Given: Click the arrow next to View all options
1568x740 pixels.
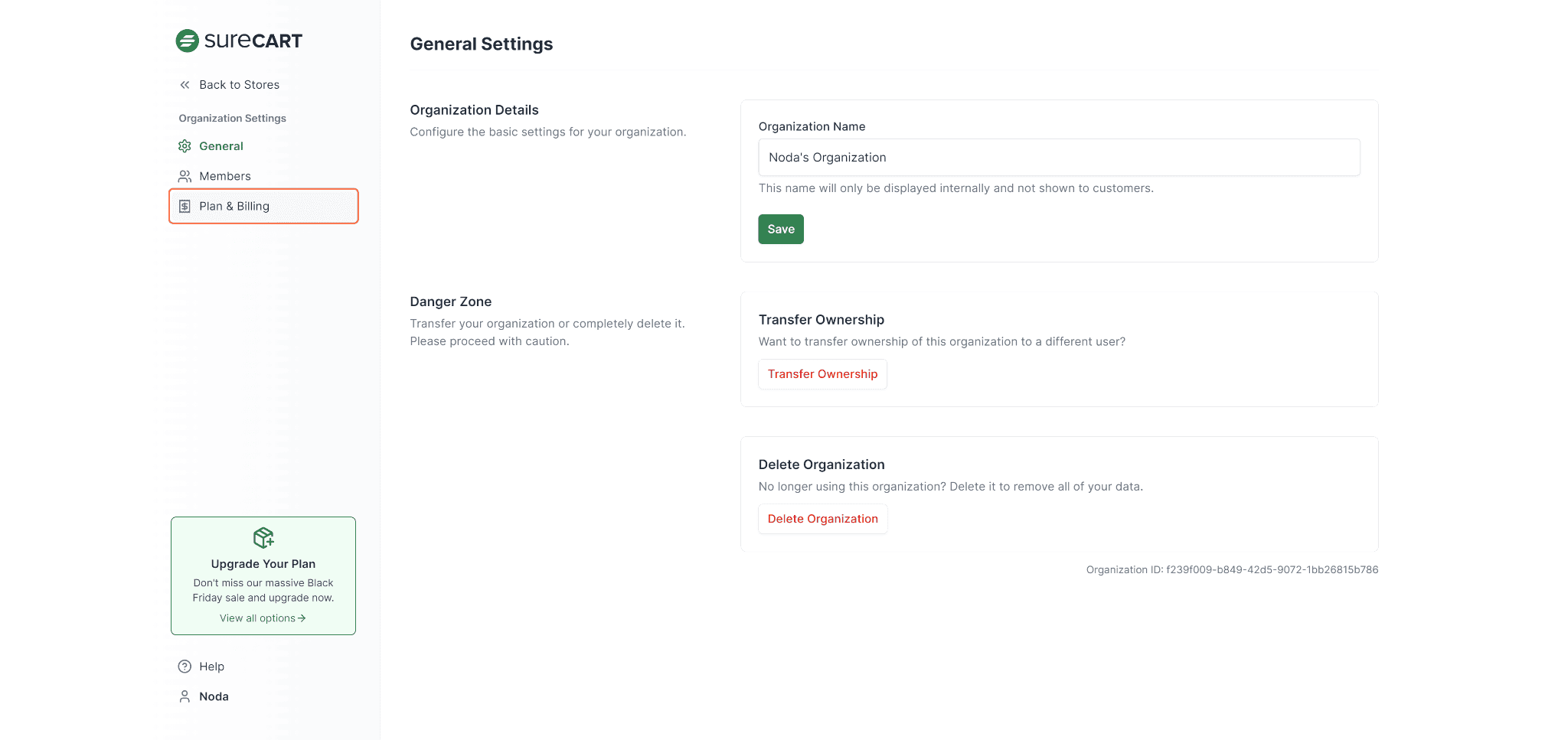Looking at the screenshot, I should point(302,618).
